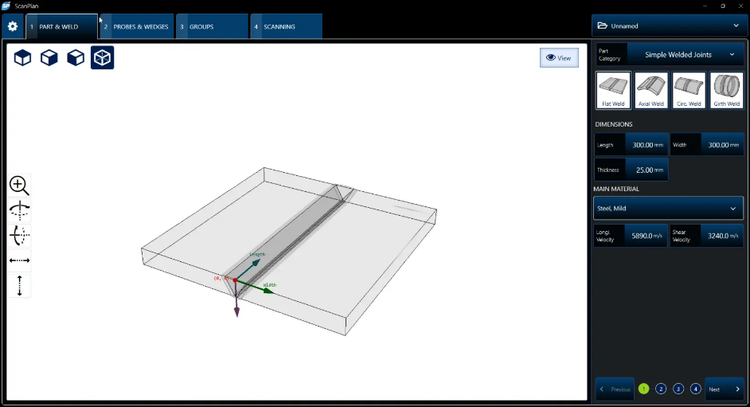Open the Scanning tab
The image size is (750, 407).
coord(285,26)
